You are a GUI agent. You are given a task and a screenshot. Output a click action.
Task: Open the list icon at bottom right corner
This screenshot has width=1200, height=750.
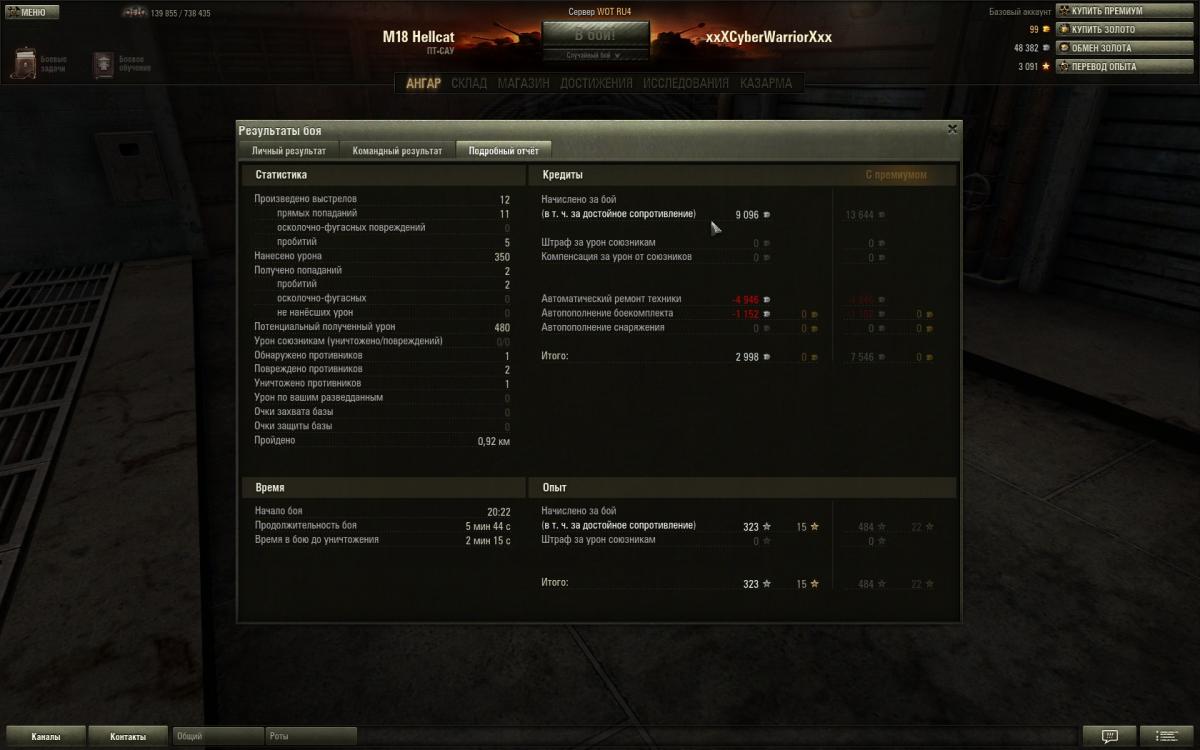1166,736
